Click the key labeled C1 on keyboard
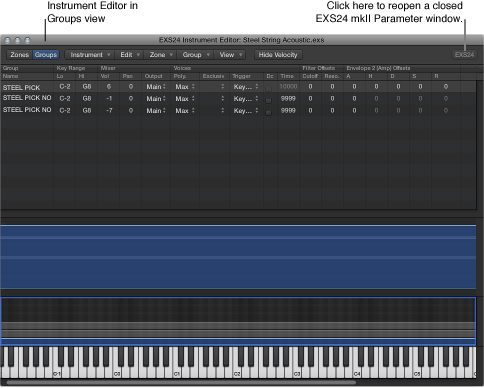Screen dimensions: 484x388 tap(177, 374)
